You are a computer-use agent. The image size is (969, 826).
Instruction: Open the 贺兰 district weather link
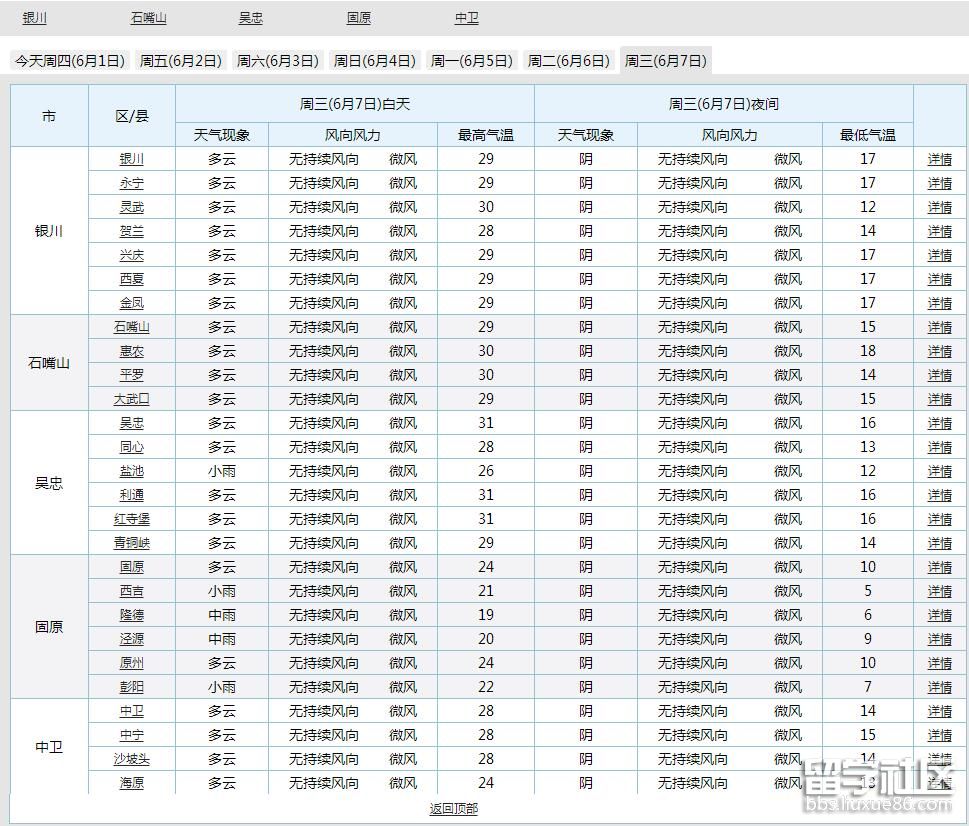point(133,231)
